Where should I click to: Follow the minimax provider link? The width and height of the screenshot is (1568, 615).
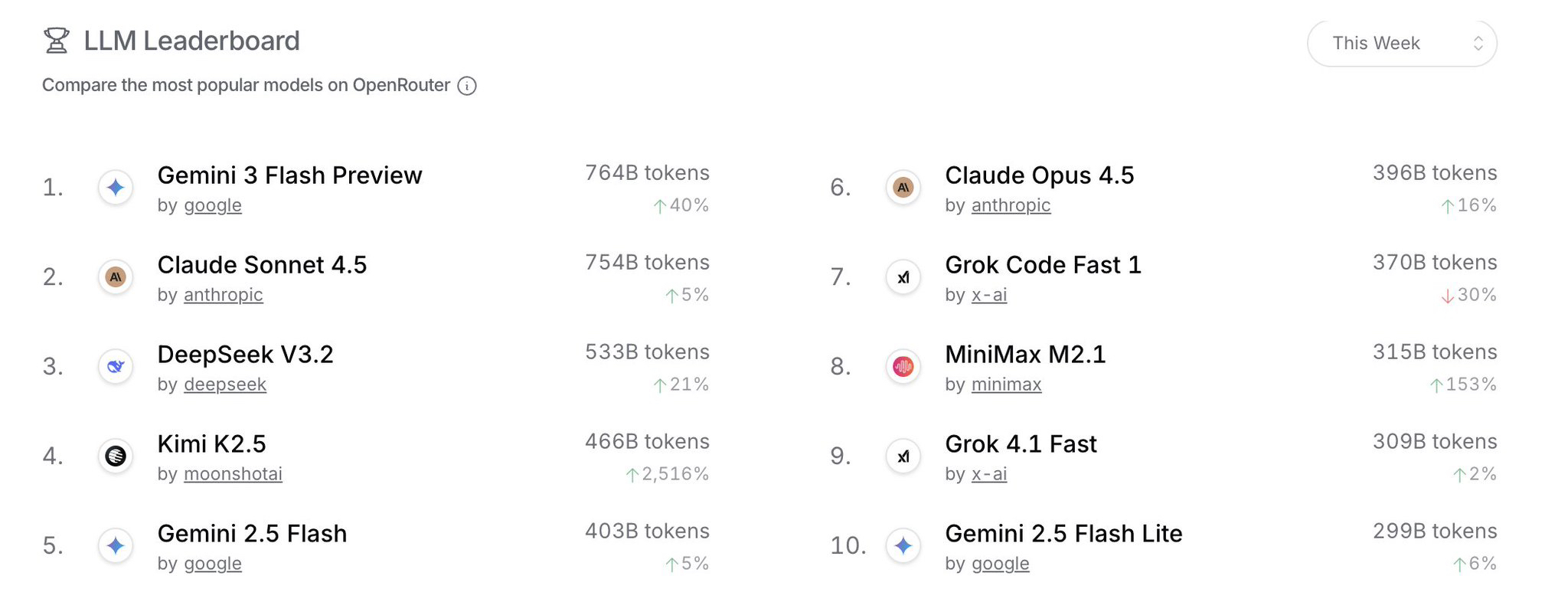click(x=1006, y=384)
